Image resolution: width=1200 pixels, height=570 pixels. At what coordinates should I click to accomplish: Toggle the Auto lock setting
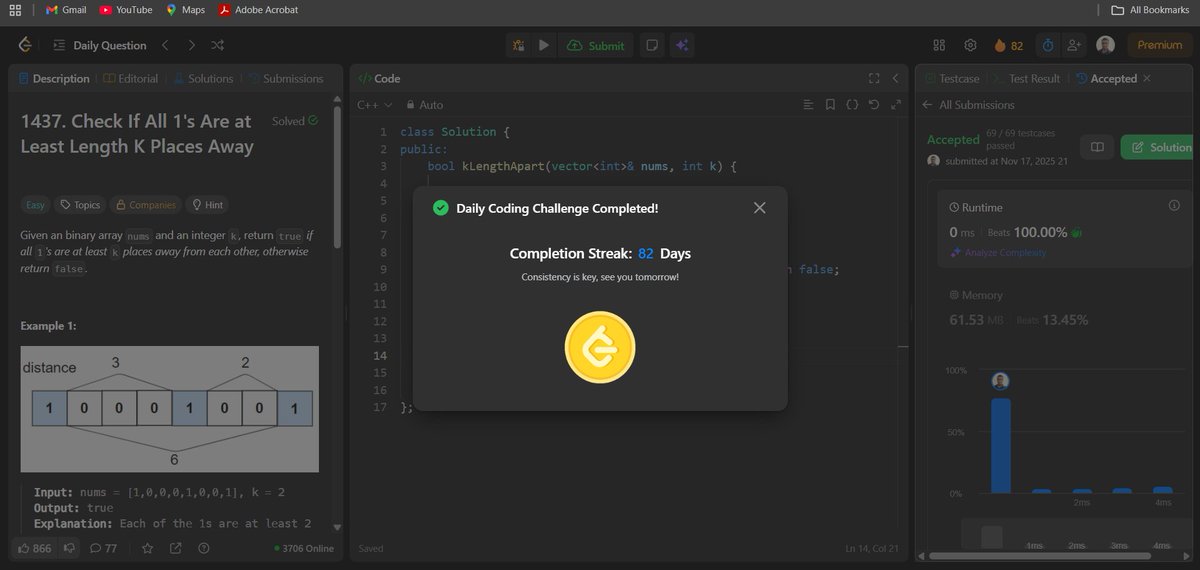pyautogui.click(x=424, y=104)
